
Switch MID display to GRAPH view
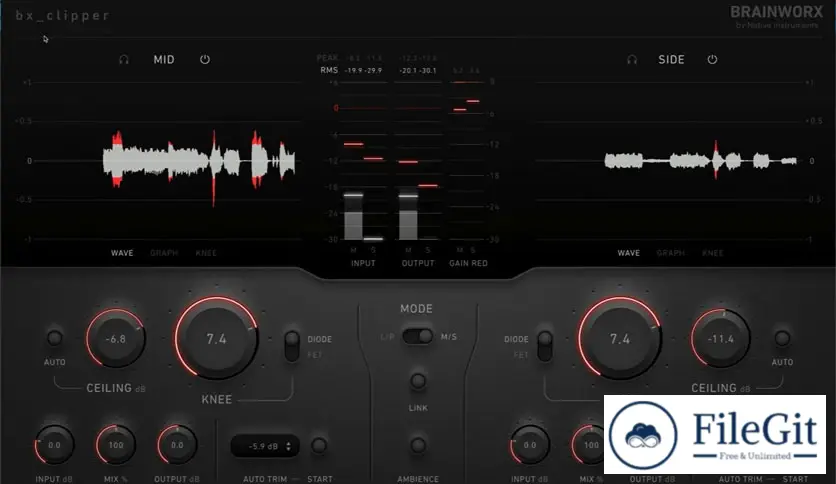point(164,253)
